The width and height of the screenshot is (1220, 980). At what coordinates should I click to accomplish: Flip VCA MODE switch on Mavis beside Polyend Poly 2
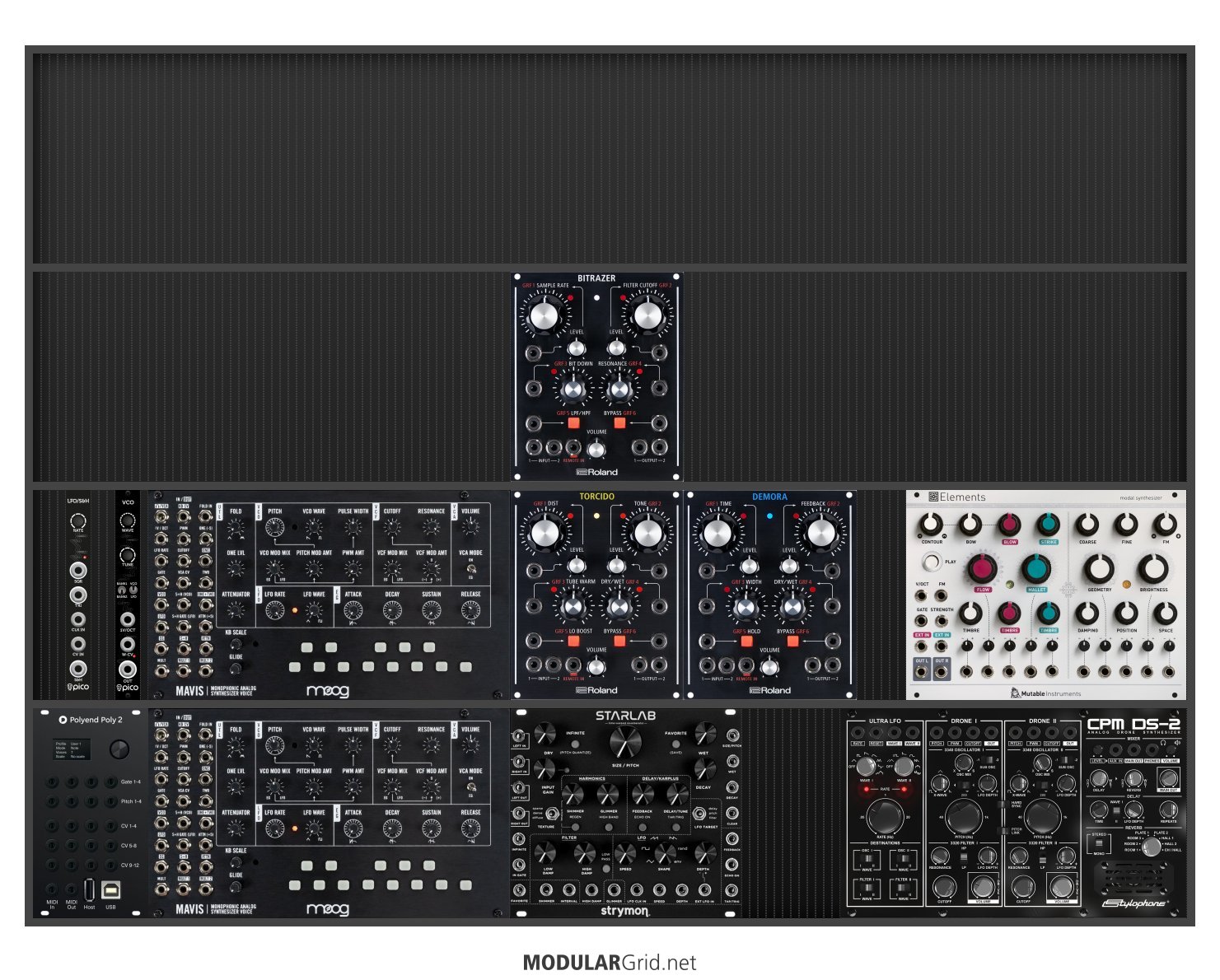click(x=470, y=787)
